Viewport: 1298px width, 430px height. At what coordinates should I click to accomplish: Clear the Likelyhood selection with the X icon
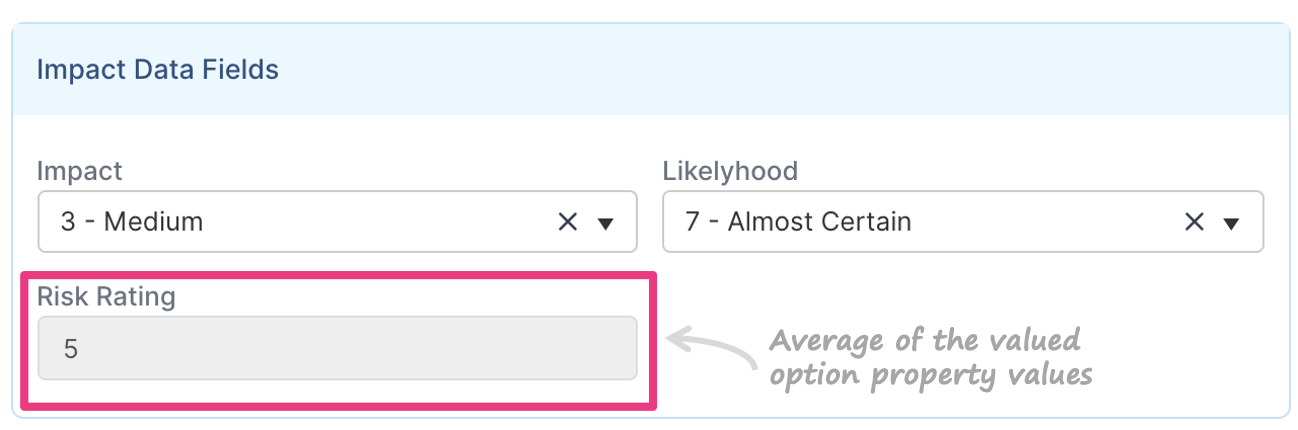pos(1193,222)
